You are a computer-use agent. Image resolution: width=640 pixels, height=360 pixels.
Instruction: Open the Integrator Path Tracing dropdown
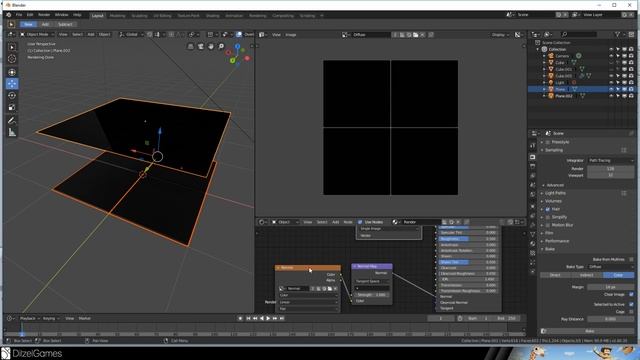[x=610, y=161]
